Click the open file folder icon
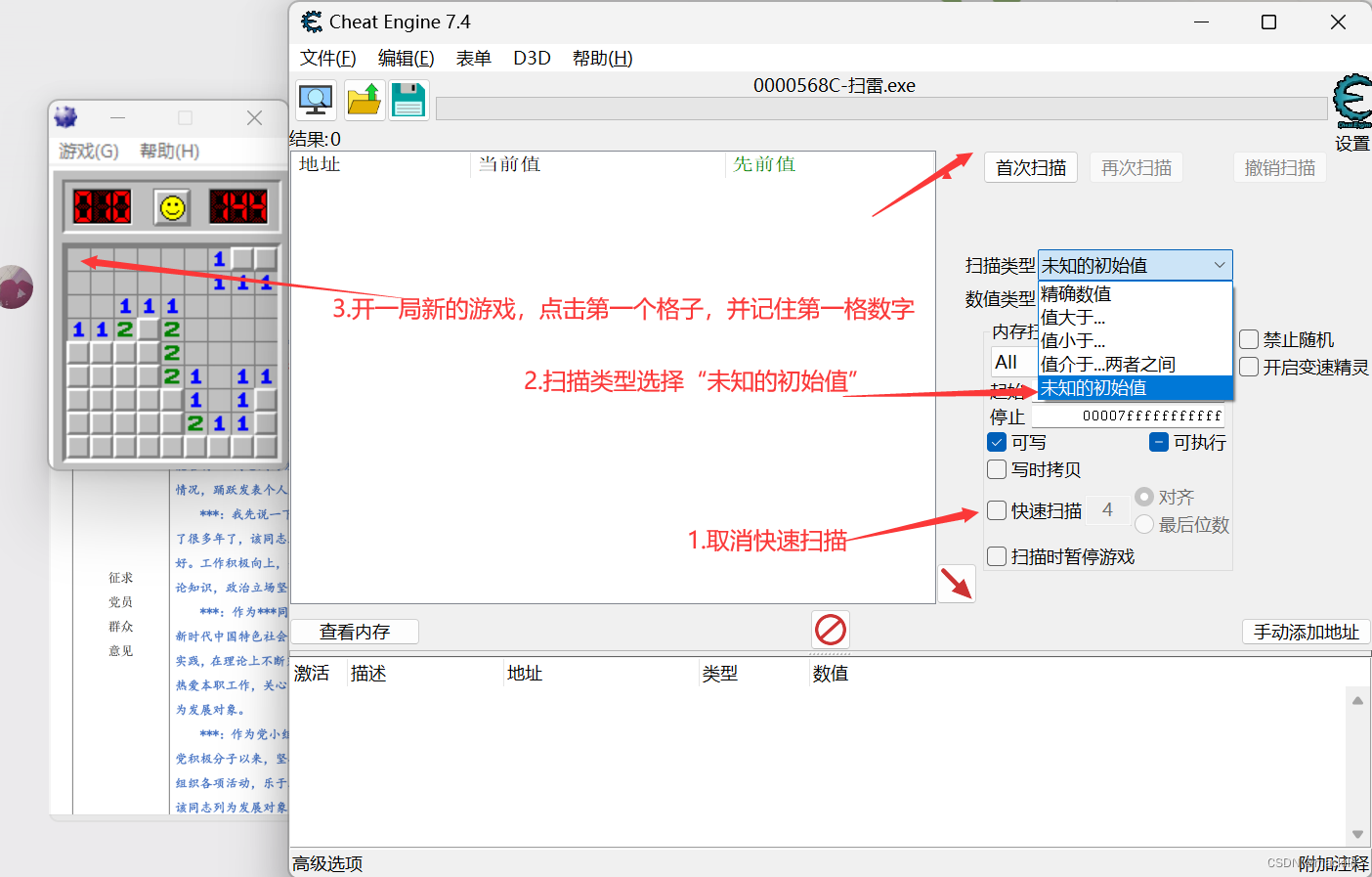Image resolution: width=1372 pixels, height=877 pixels. point(364,101)
